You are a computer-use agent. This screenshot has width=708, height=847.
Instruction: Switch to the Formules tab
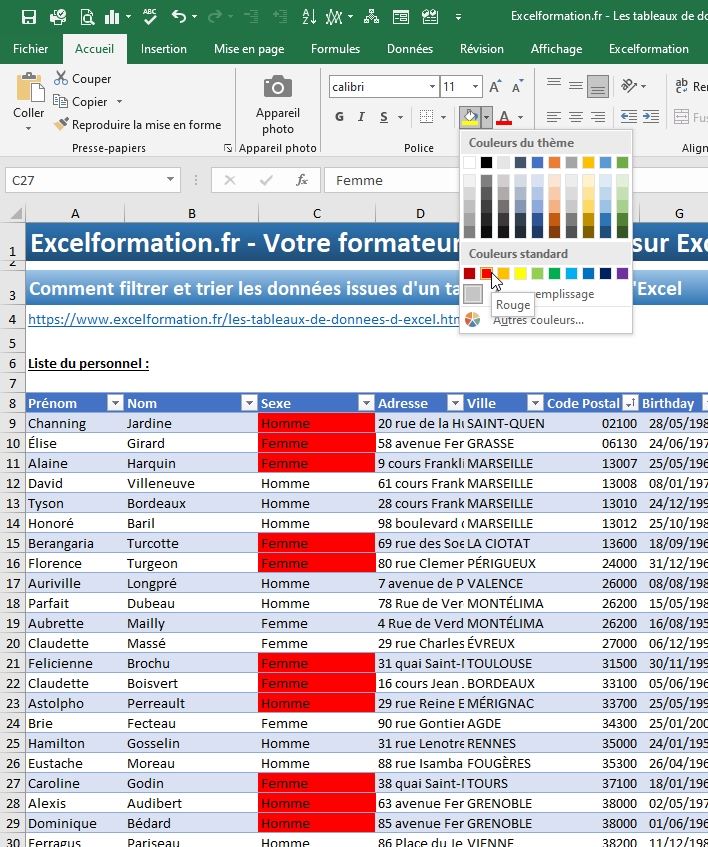point(335,49)
